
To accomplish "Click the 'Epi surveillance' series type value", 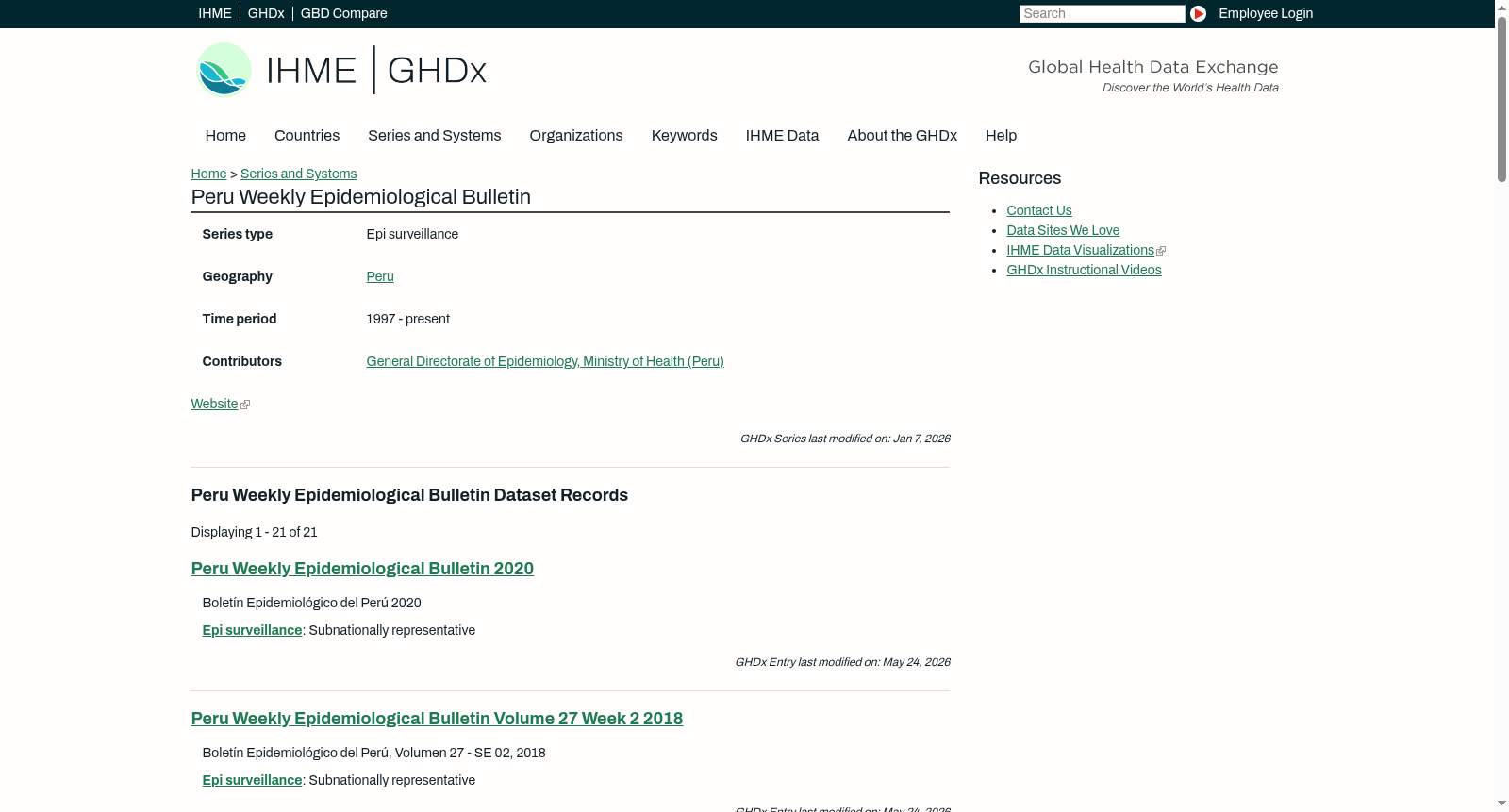I will click(x=412, y=234).
